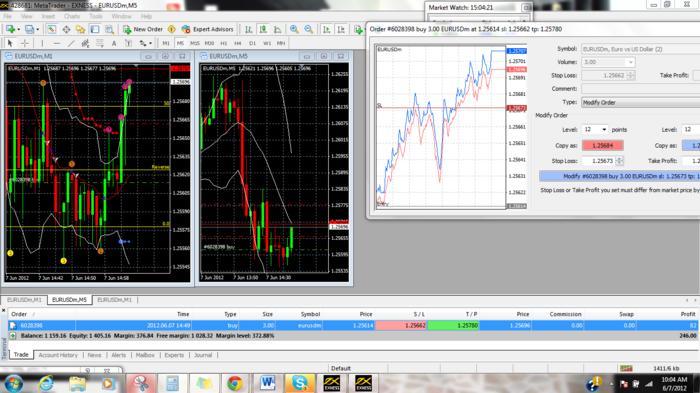
Task: Switch to the EURUSDm,M5 chart tab
Action: pos(70,300)
